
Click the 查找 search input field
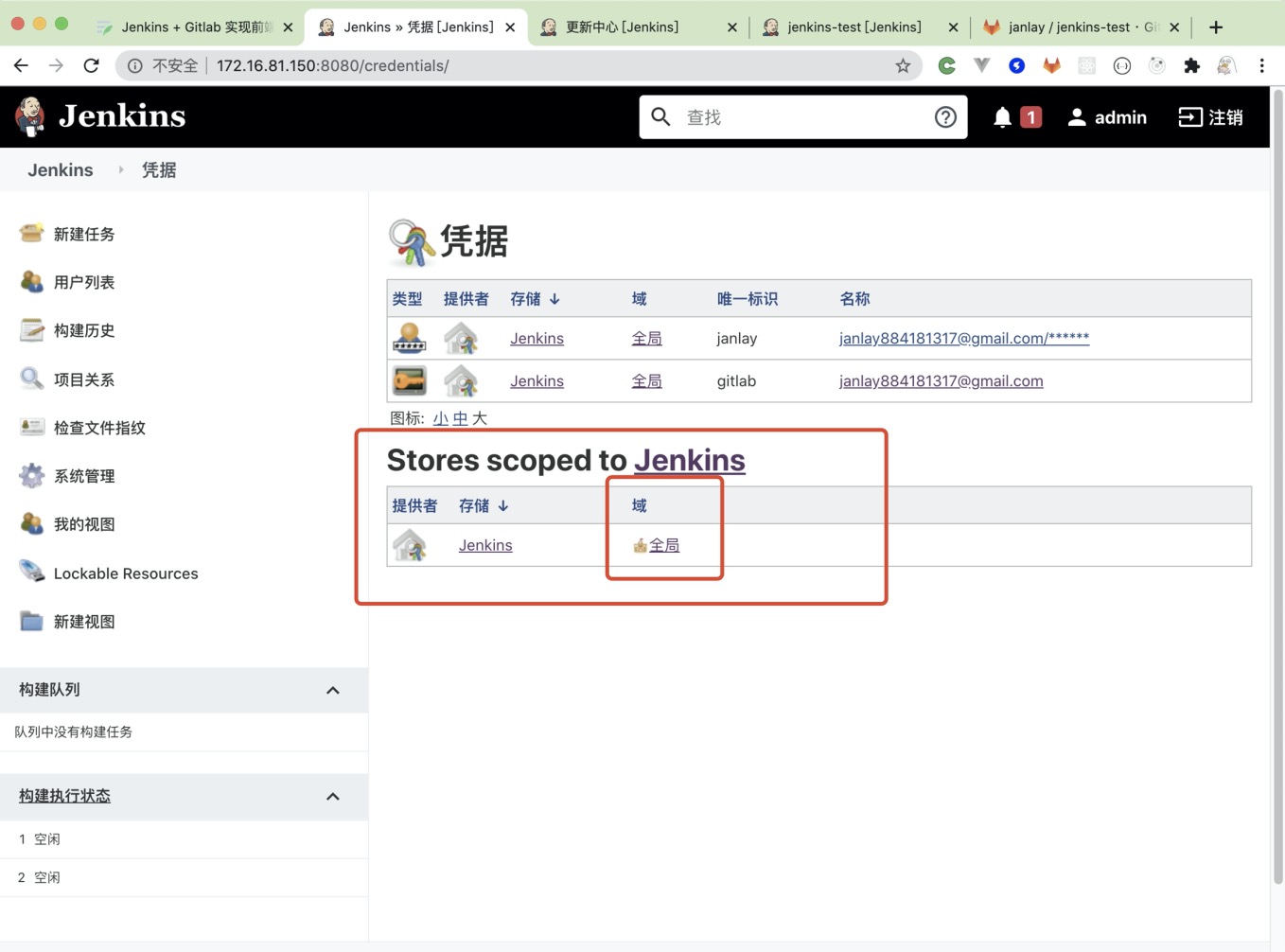pos(804,117)
